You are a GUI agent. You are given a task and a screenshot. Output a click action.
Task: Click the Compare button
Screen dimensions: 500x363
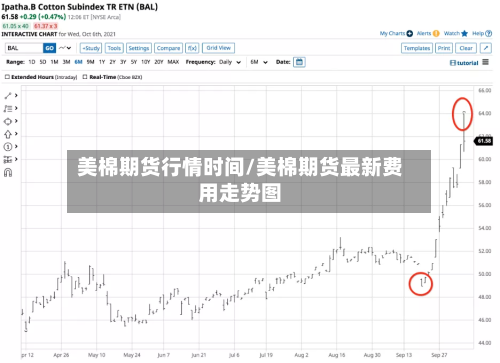(x=168, y=48)
